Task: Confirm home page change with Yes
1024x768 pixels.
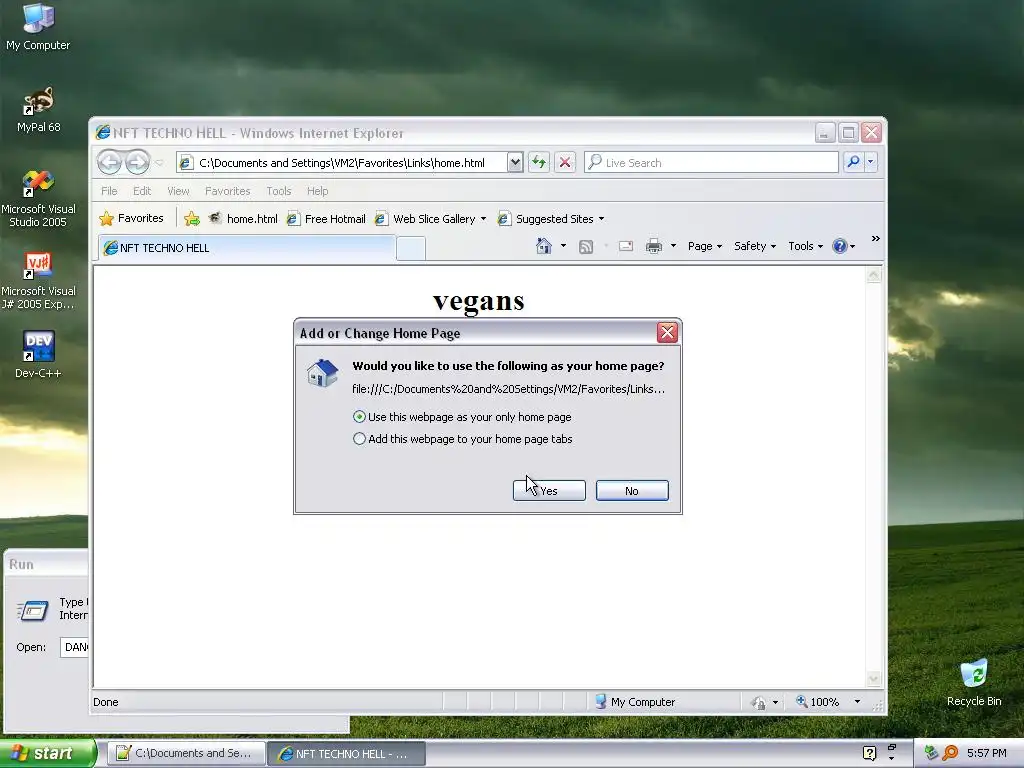Action: pos(549,490)
